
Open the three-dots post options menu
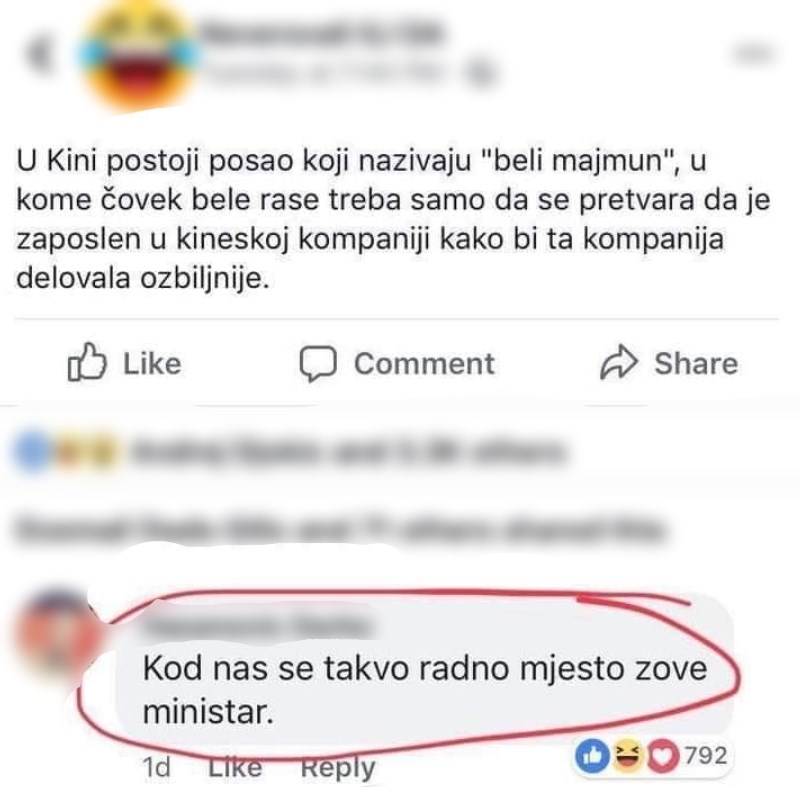click(755, 54)
